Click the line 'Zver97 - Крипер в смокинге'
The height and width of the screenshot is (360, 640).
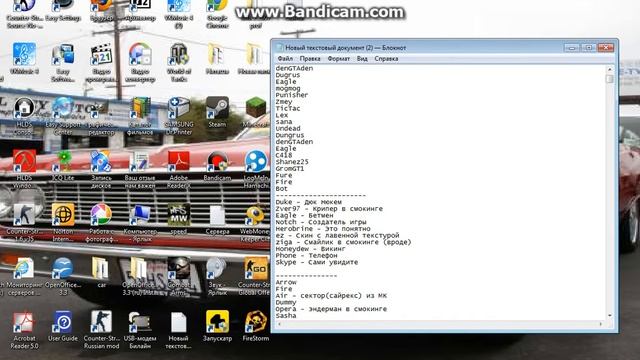tap(329, 209)
